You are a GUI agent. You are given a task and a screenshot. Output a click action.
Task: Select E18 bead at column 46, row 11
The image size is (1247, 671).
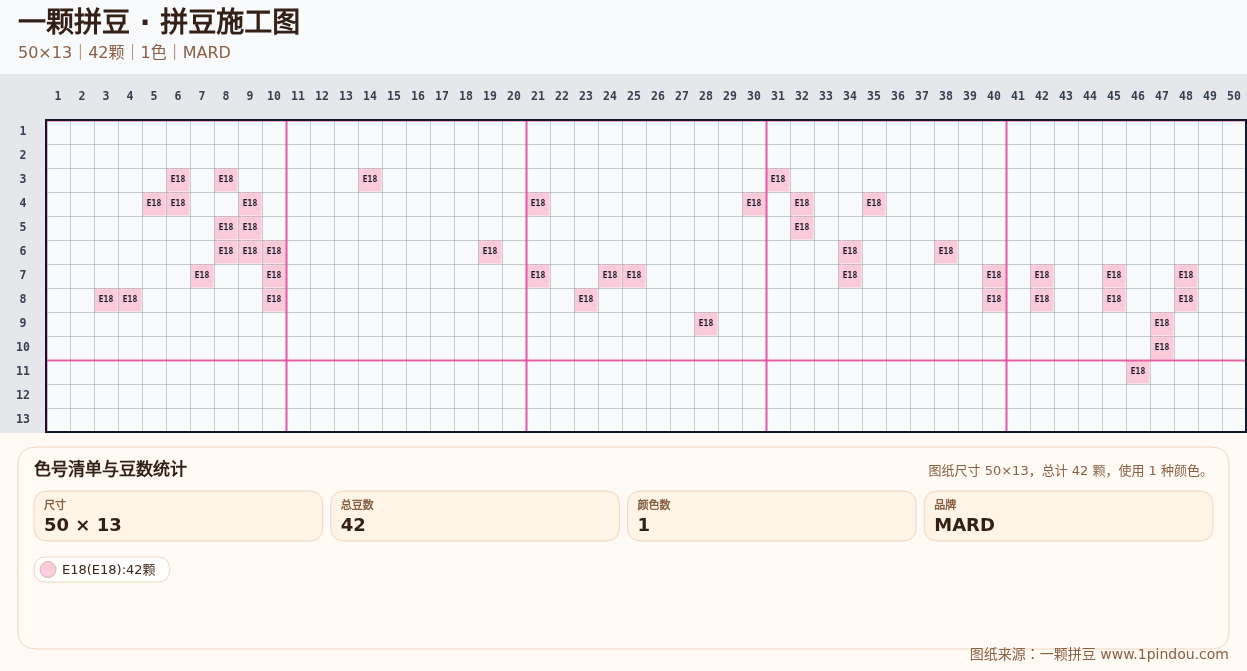[1138, 372]
